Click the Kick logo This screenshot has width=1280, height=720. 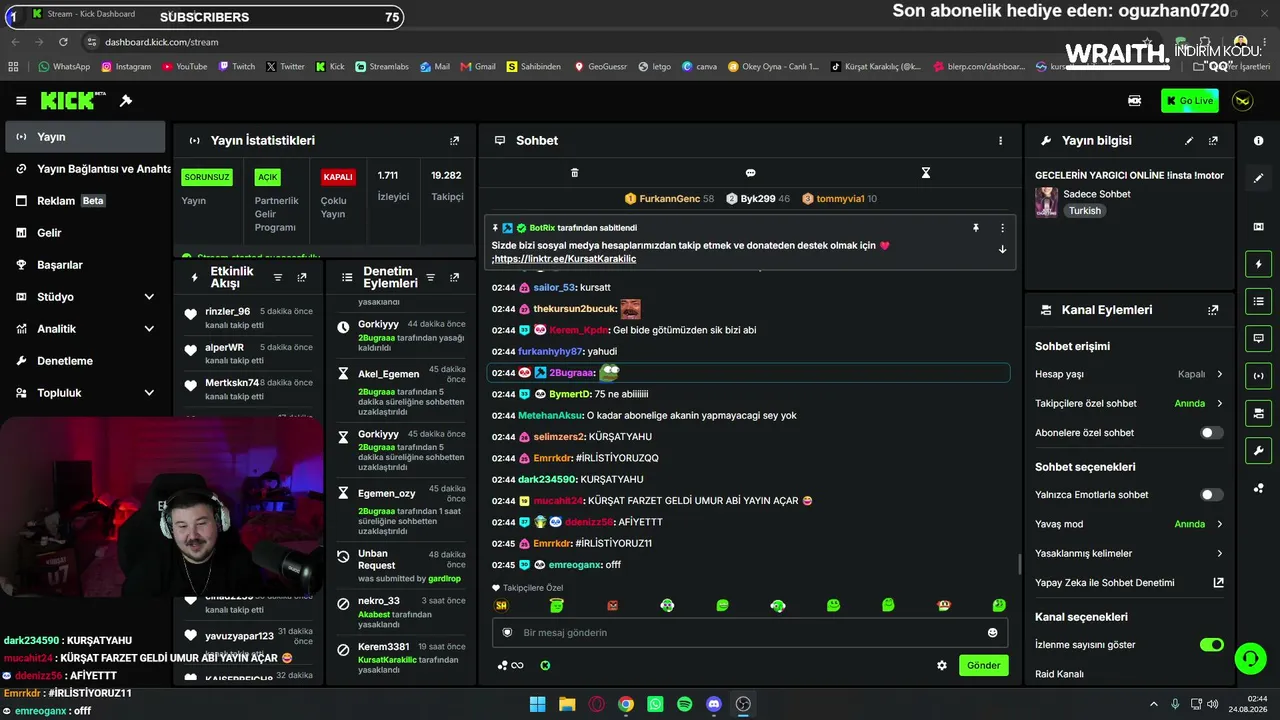click(x=73, y=100)
